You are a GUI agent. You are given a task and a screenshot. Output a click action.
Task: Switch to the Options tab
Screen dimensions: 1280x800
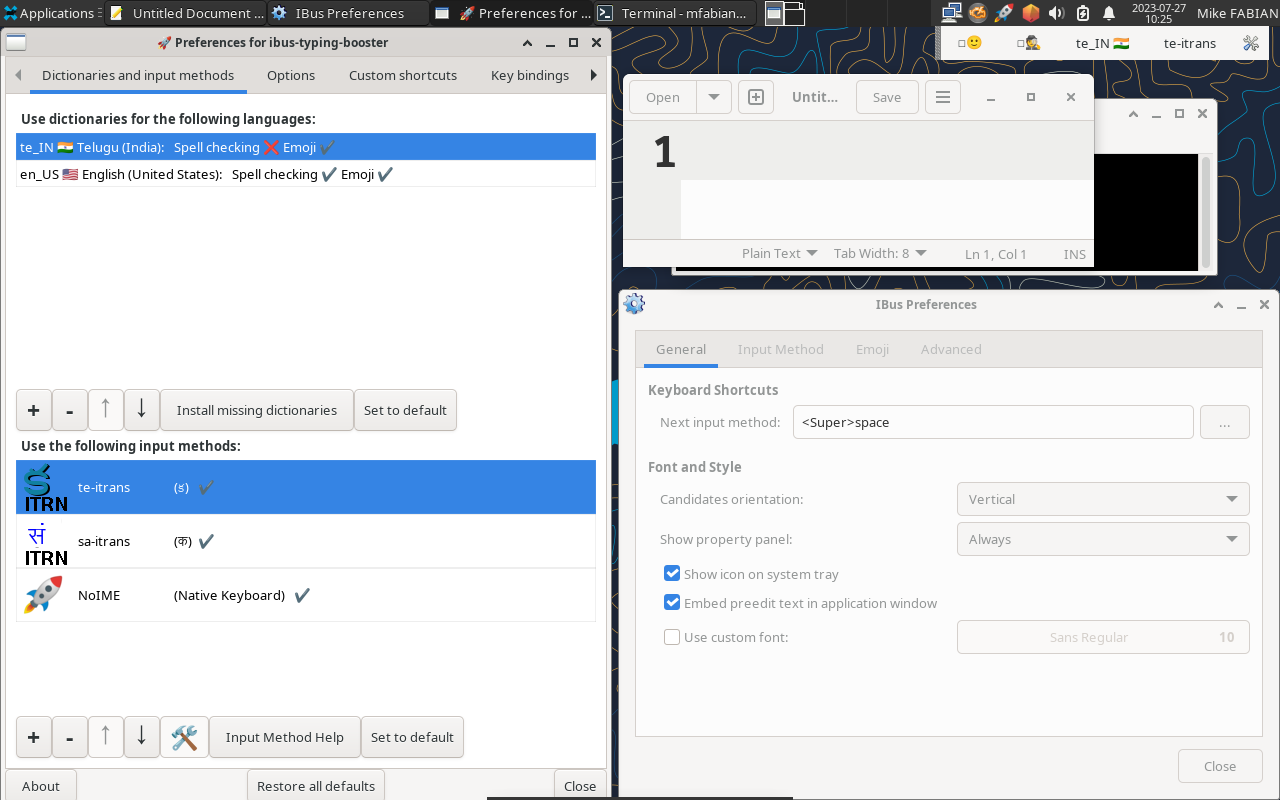pos(290,75)
